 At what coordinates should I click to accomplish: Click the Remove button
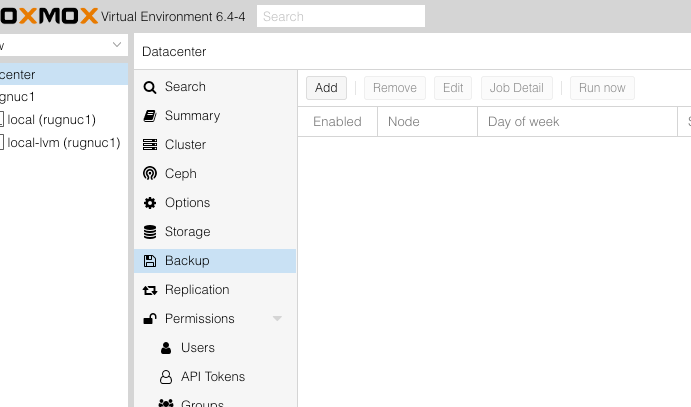point(395,88)
